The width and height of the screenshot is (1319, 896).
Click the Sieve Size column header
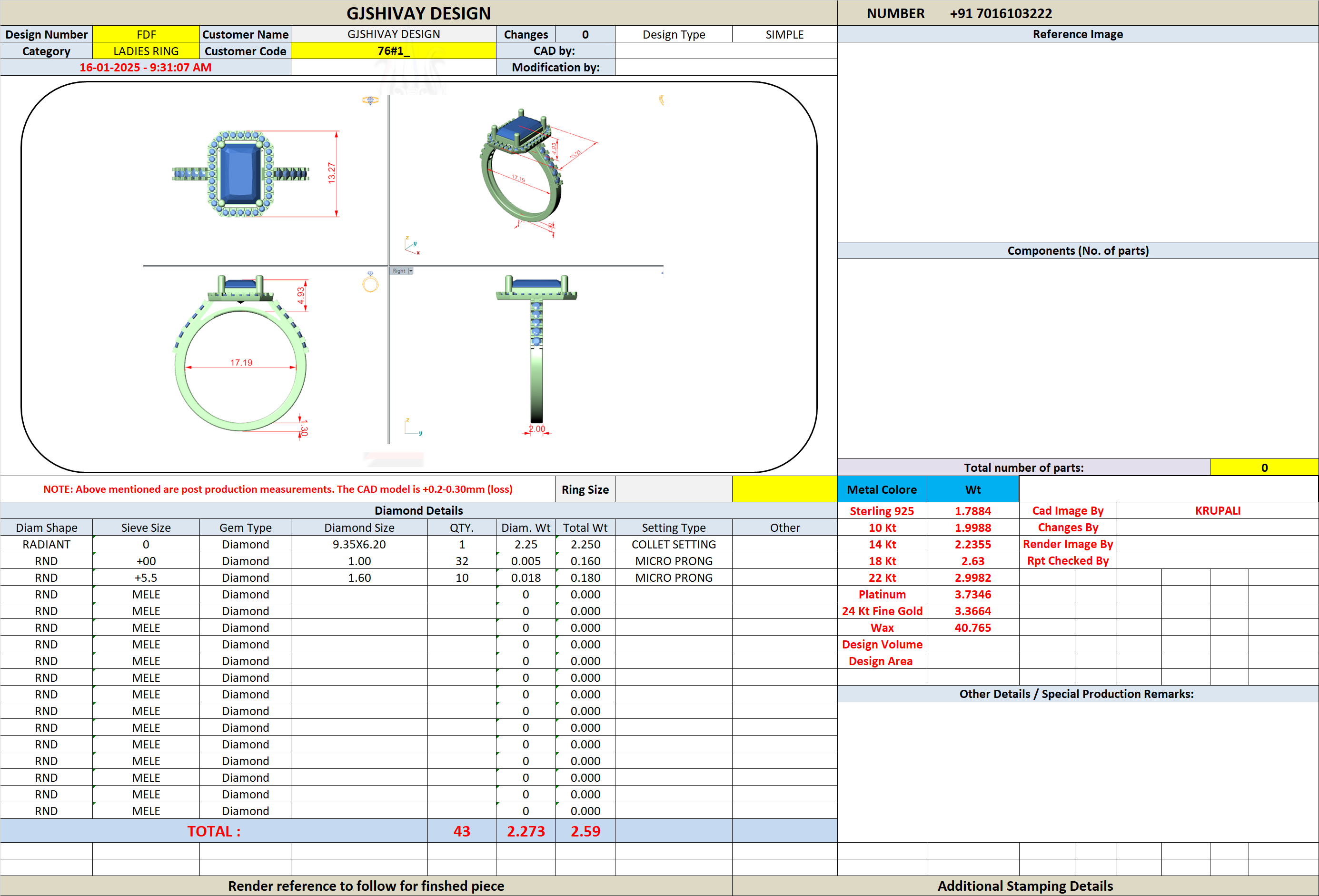click(146, 528)
